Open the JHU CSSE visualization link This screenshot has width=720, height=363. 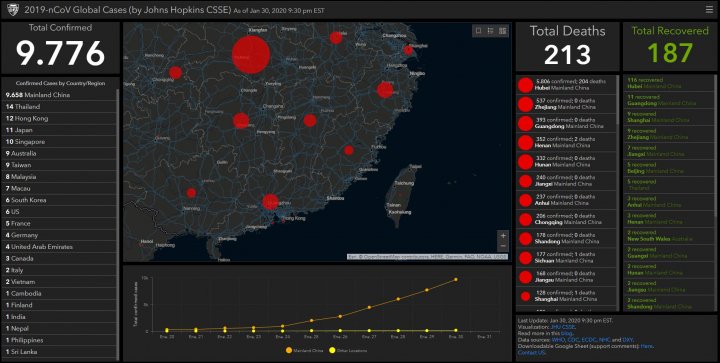(x=562, y=327)
